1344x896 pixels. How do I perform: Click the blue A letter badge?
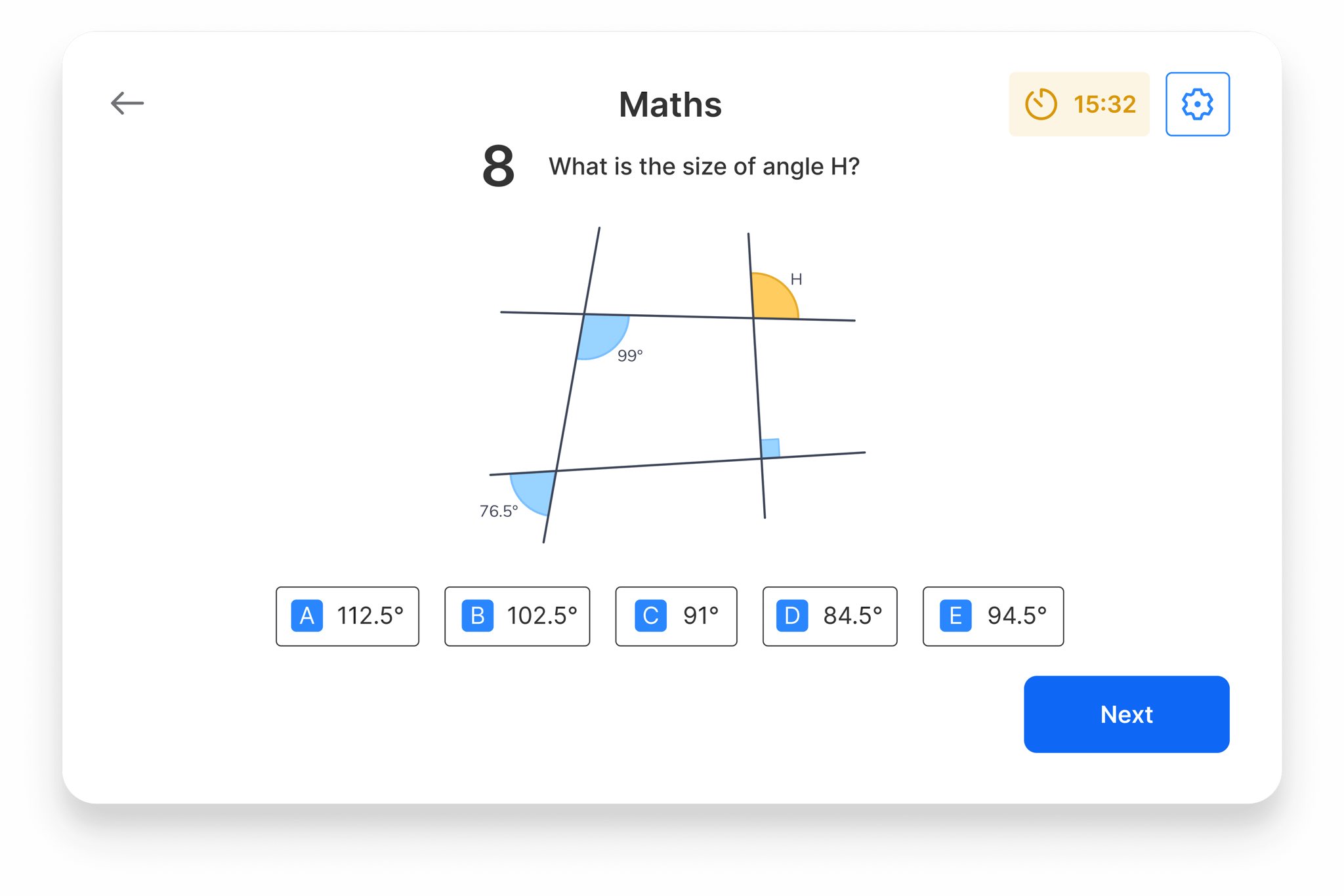coord(306,616)
